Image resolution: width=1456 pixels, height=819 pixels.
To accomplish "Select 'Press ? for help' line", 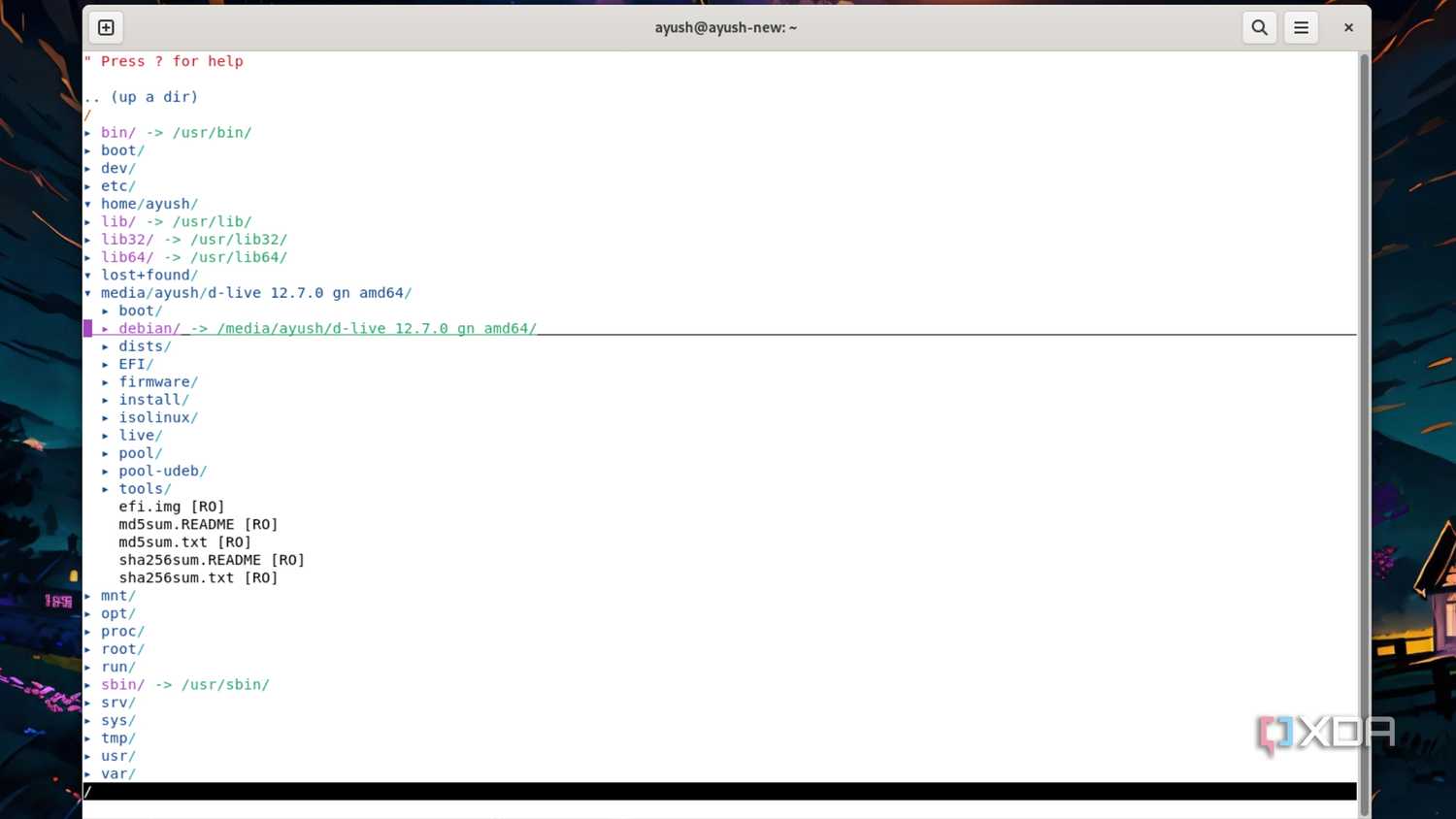I will [x=163, y=61].
